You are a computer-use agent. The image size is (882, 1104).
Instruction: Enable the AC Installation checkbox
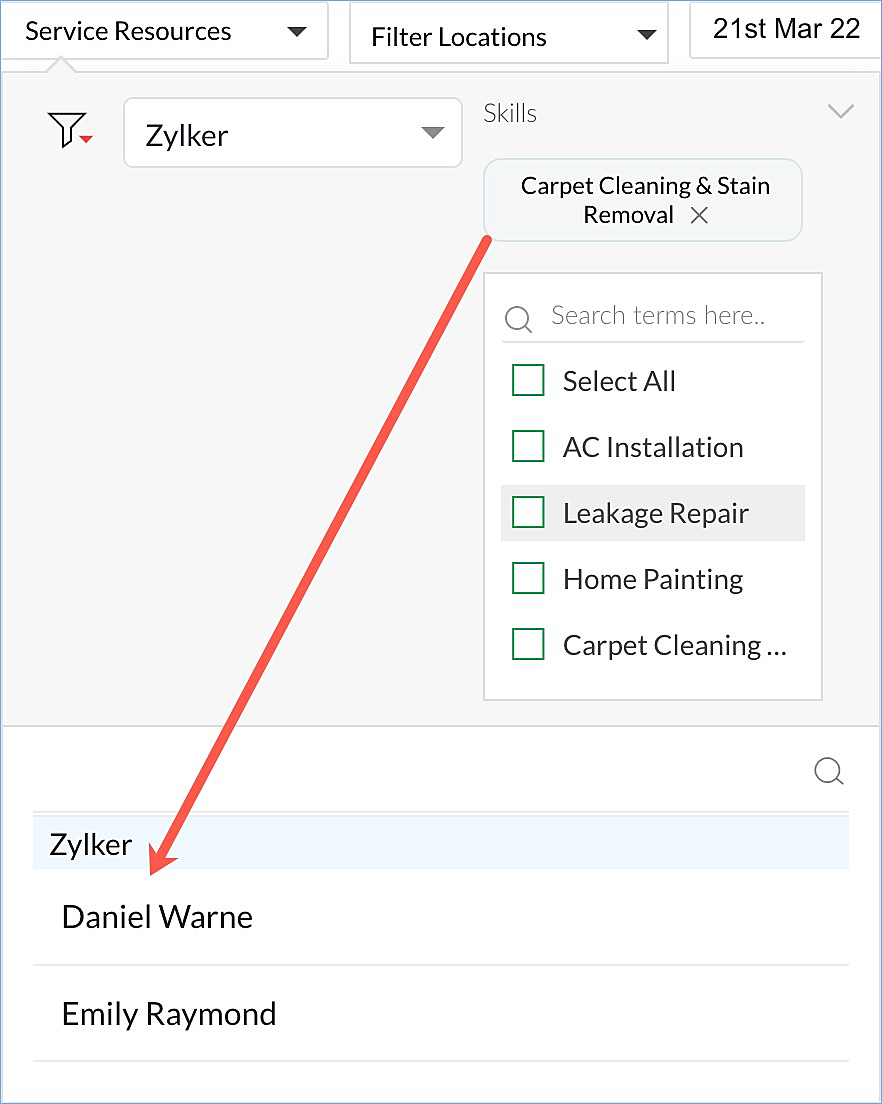528,447
